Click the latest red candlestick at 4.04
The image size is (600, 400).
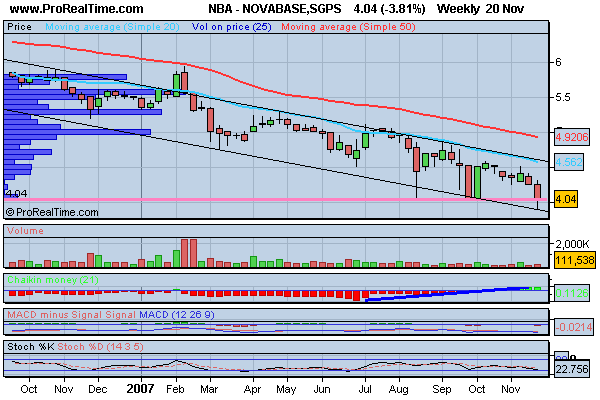point(538,193)
